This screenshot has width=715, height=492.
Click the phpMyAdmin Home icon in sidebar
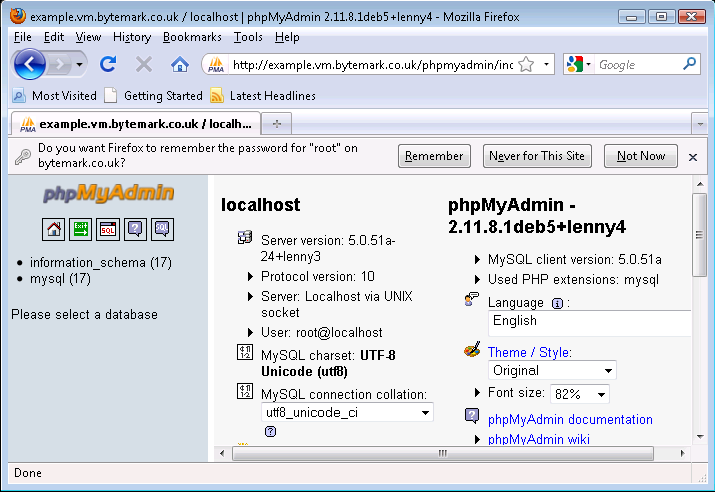coord(53,229)
